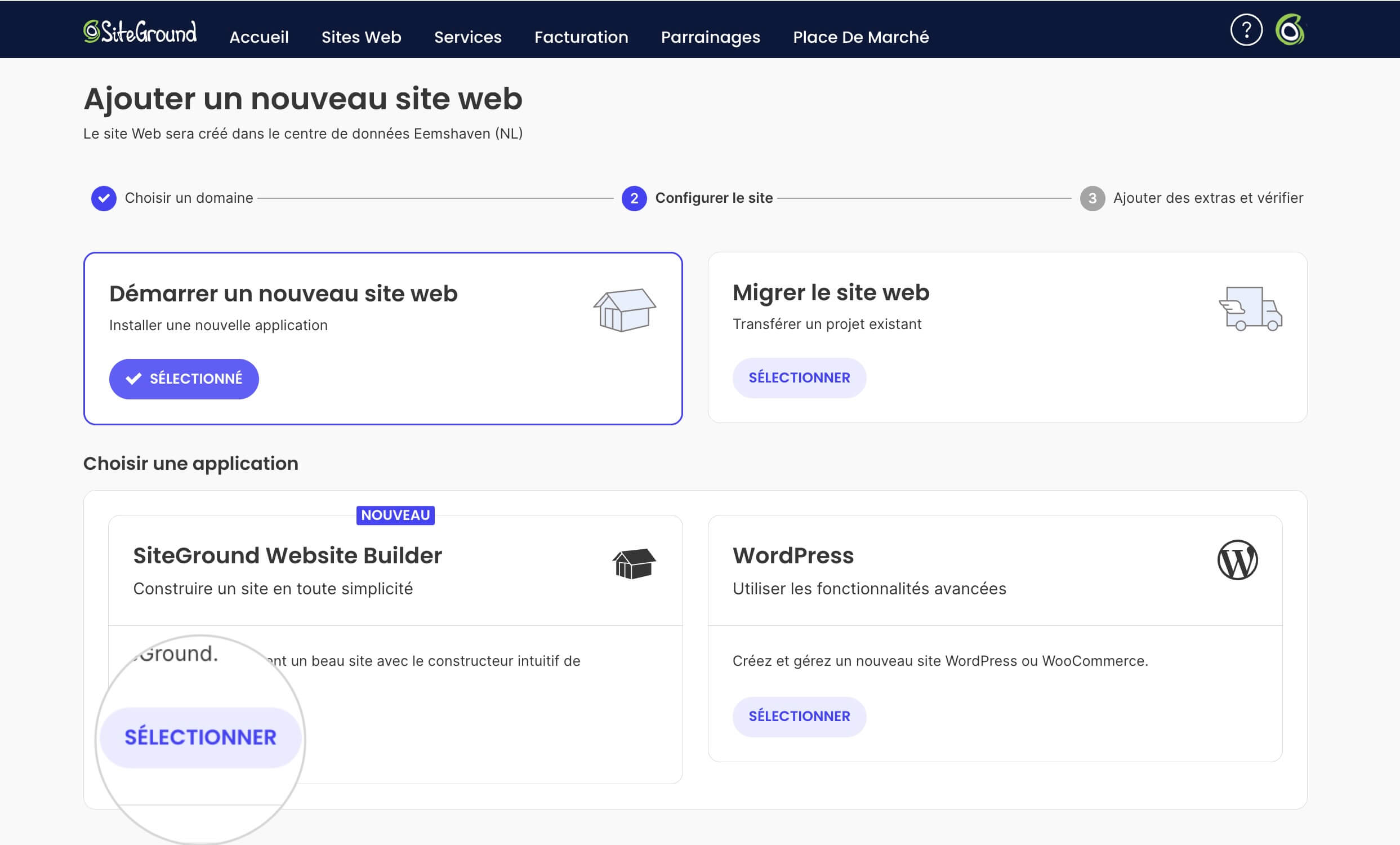This screenshot has height=845, width=1400.
Task: Open the Accueil menu
Action: (259, 37)
